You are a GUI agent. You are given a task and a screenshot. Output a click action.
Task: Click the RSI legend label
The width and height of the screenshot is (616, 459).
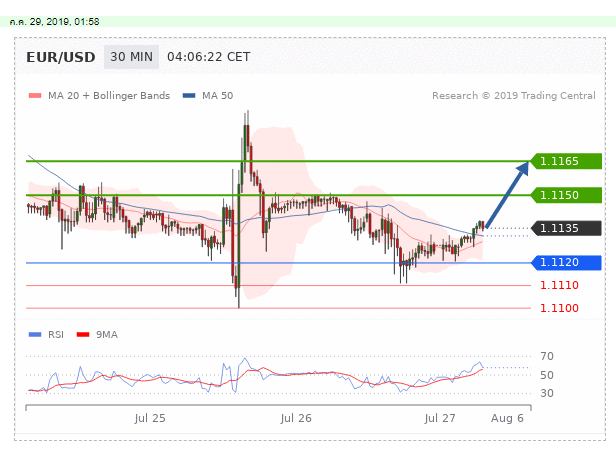(56, 335)
